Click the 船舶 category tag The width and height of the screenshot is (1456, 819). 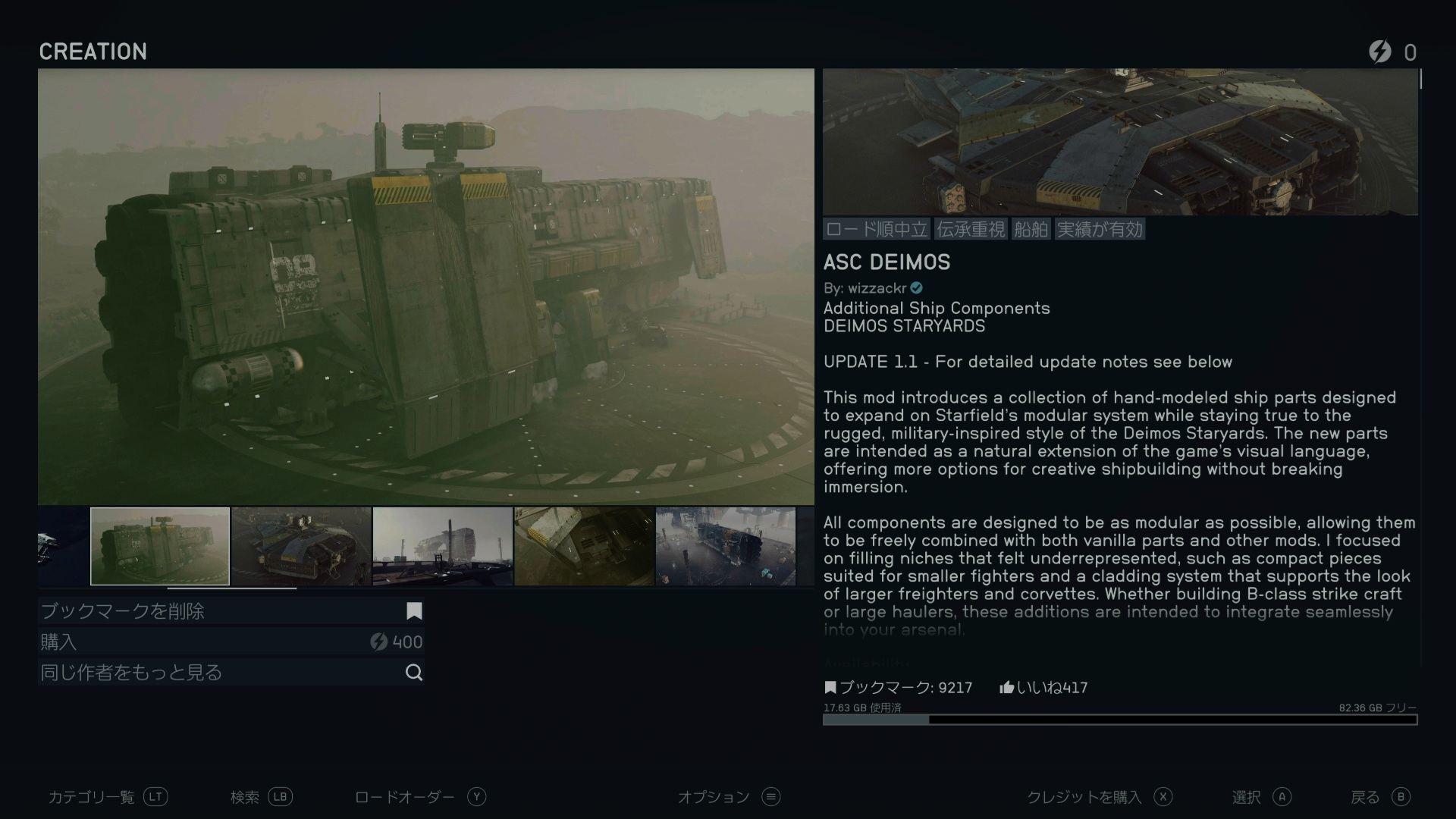1031,229
